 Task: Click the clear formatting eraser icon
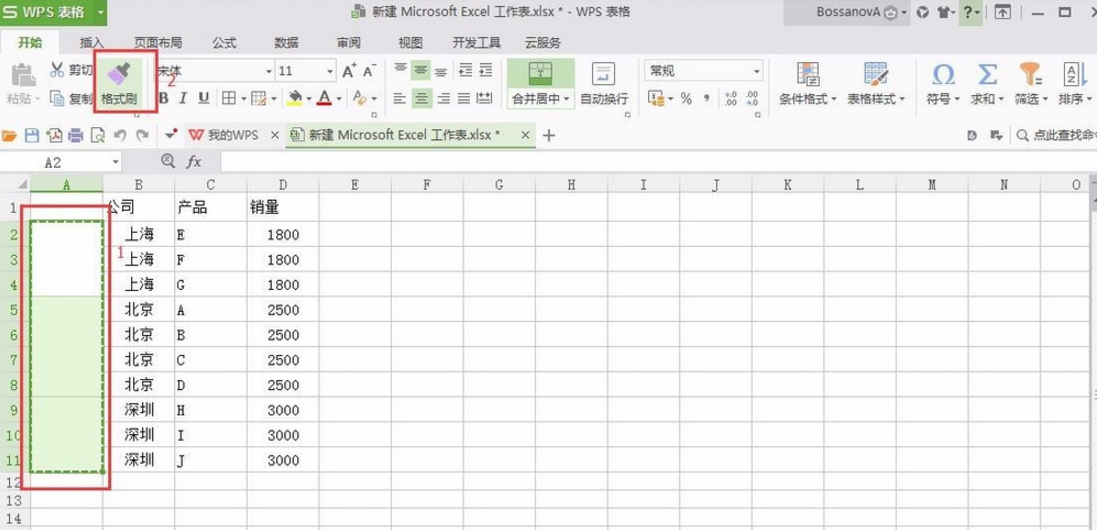360,99
